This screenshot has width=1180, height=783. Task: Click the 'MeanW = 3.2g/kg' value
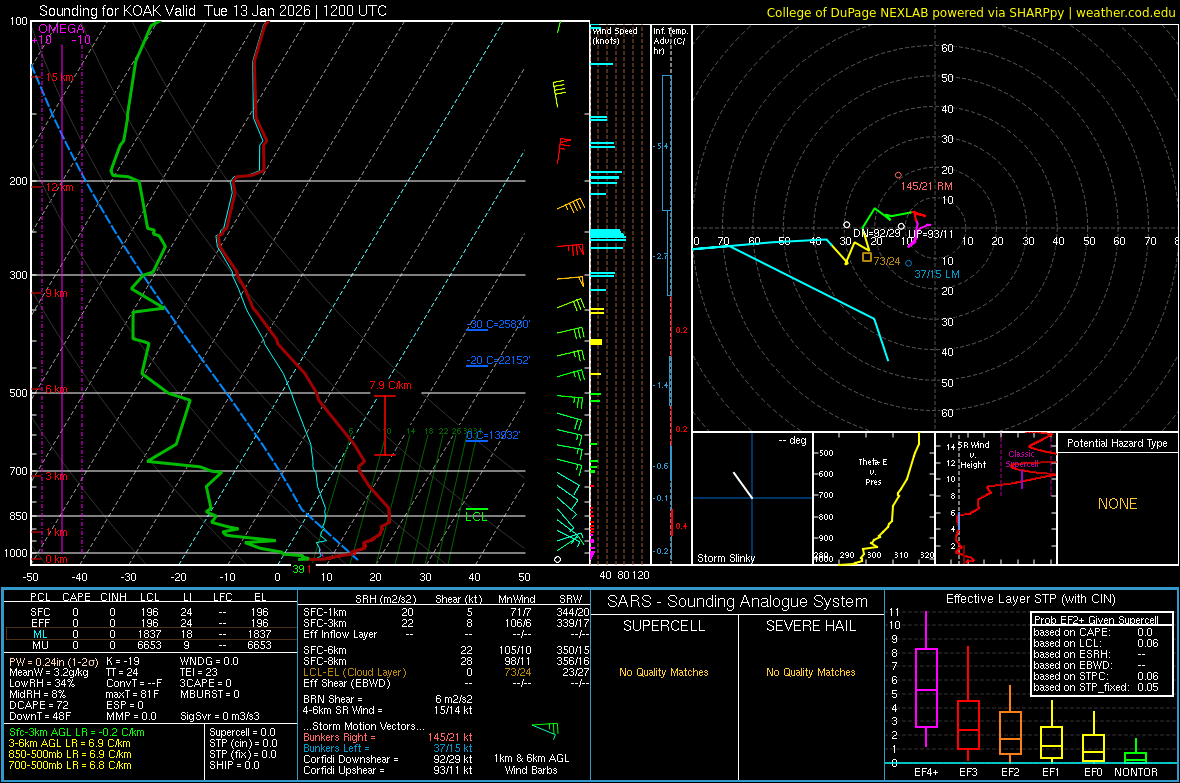(x=48, y=672)
